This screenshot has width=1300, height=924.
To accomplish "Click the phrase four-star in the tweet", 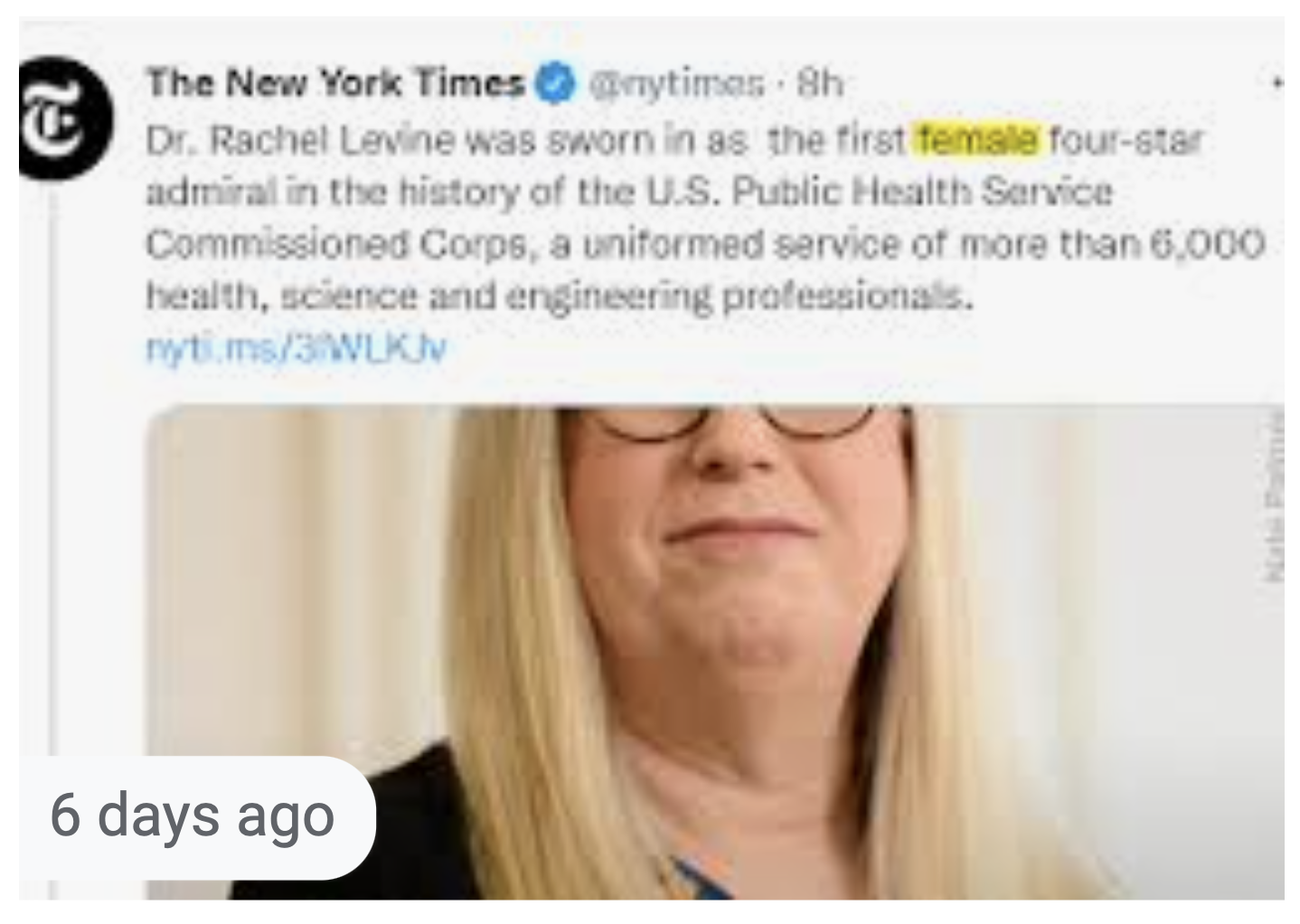I will [1126, 141].
